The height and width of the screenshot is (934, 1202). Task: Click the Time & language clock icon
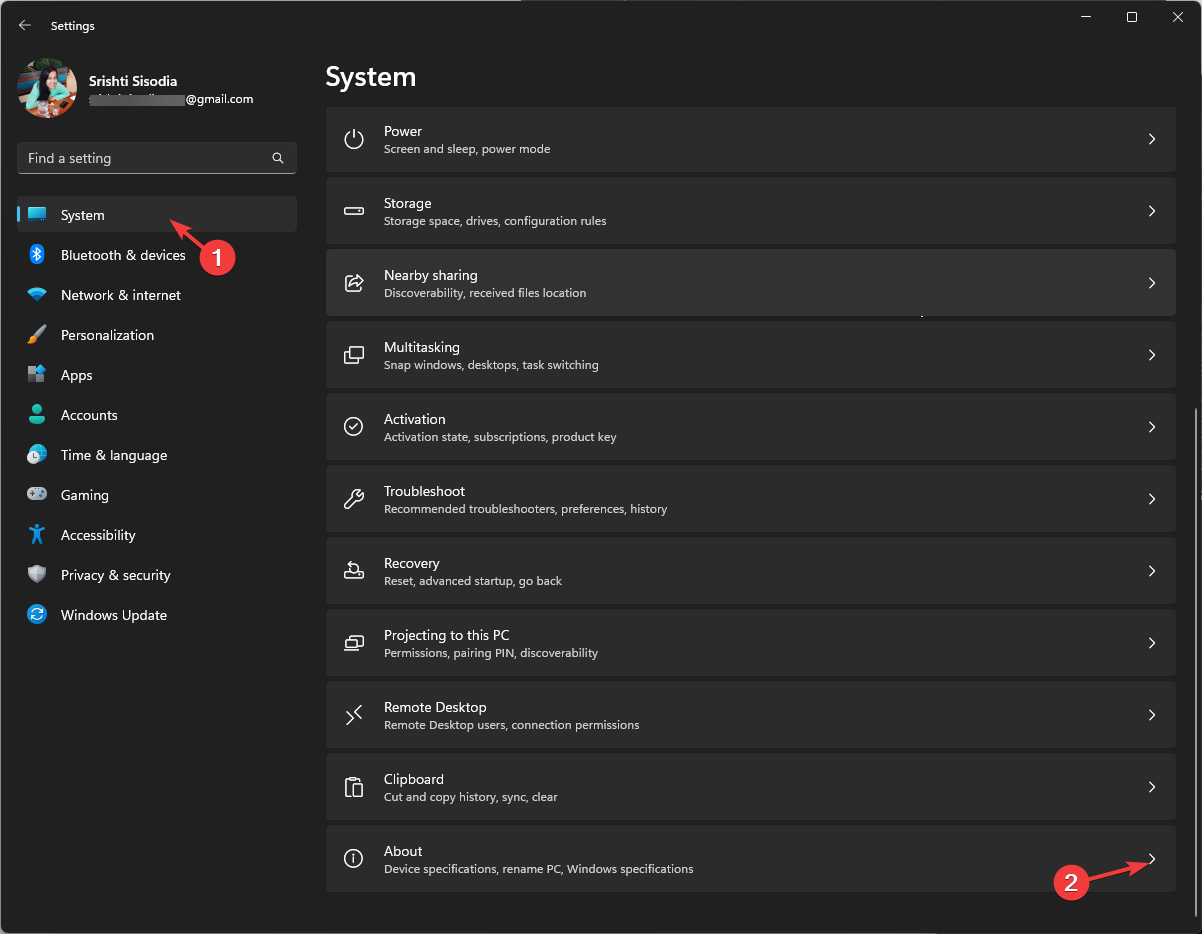click(37, 455)
